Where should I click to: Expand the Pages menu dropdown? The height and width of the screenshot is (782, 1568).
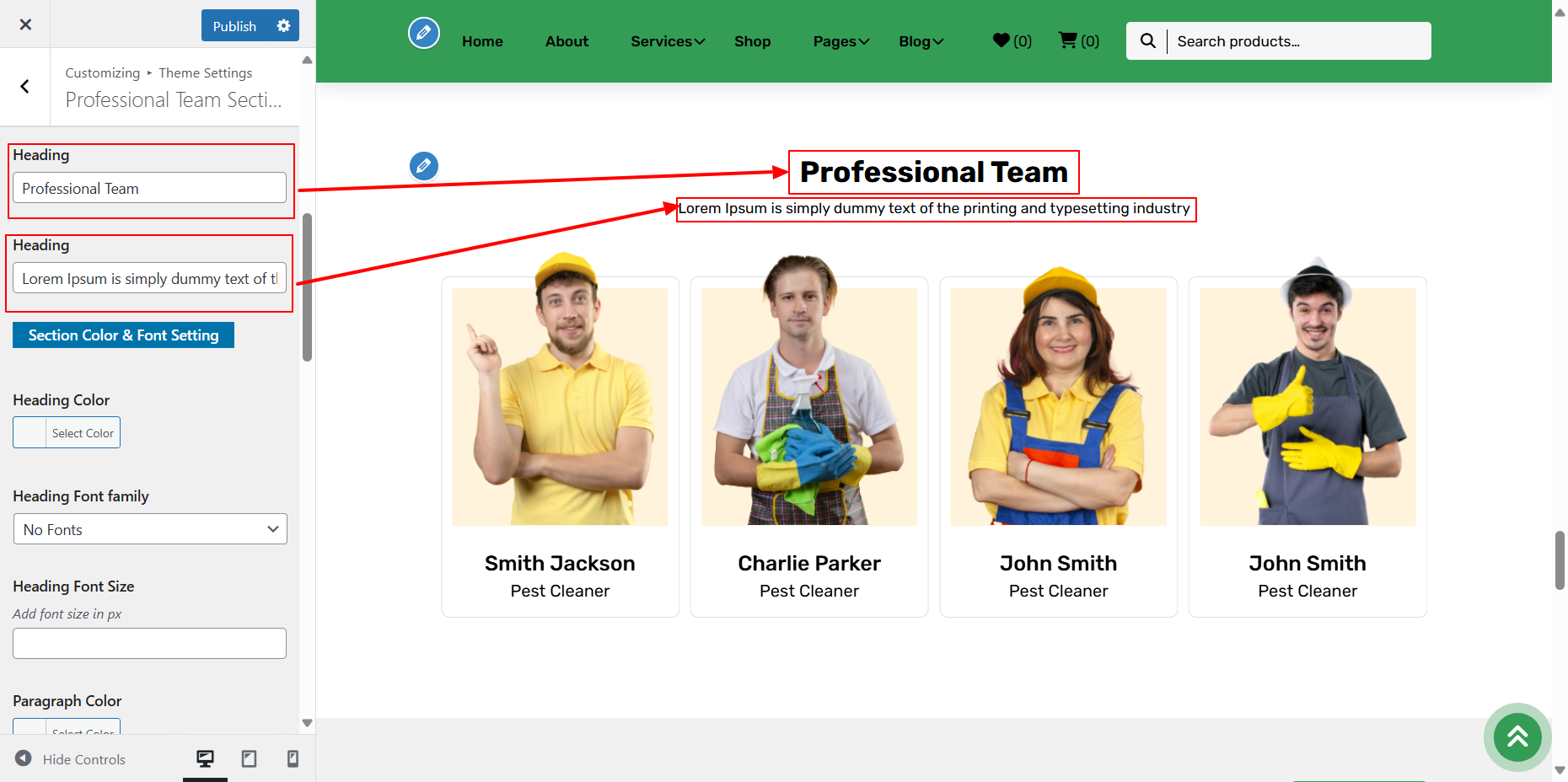point(840,41)
